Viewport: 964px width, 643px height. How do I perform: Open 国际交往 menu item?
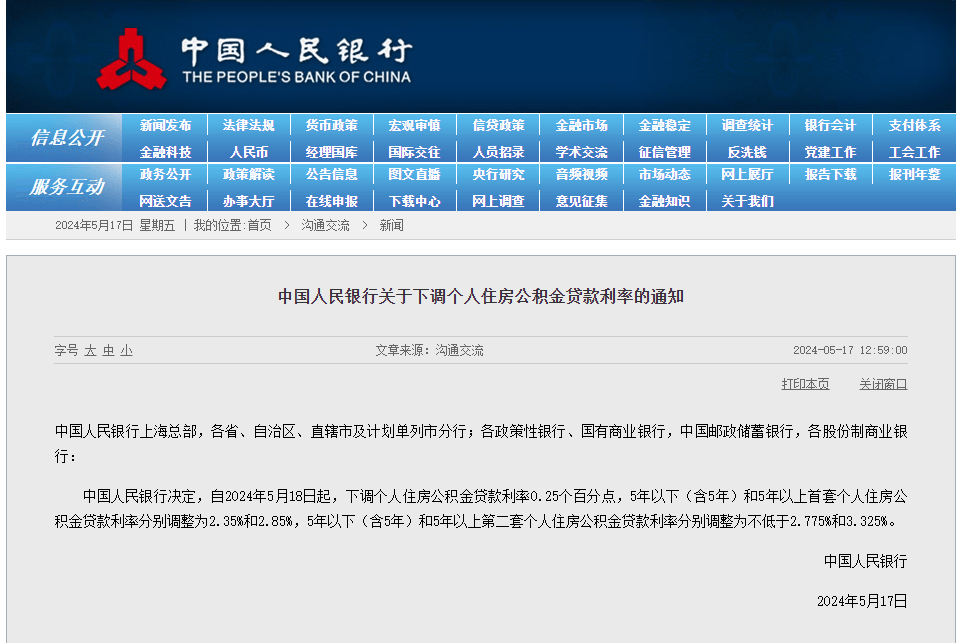point(414,152)
